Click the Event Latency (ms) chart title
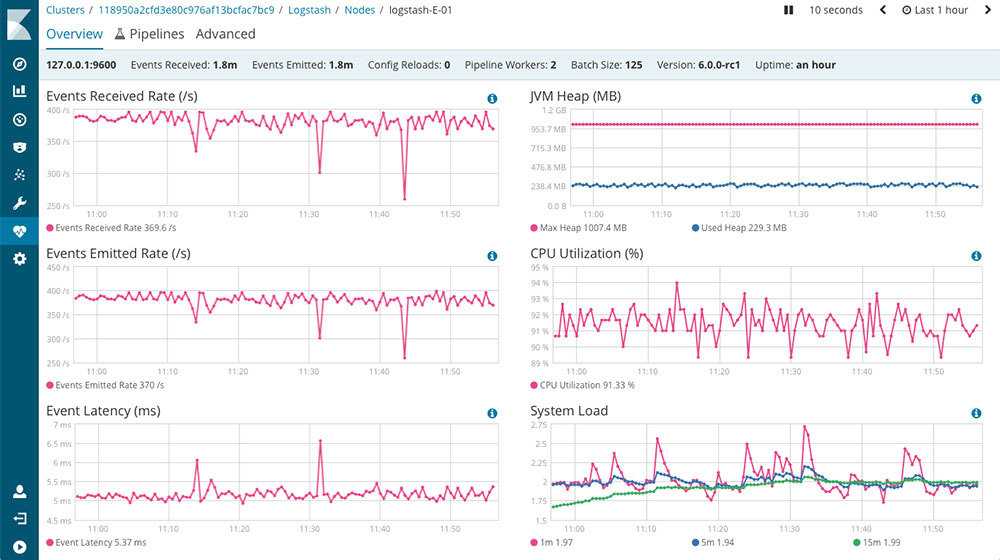The height and width of the screenshot is (560, 1000). pos(103,411)
